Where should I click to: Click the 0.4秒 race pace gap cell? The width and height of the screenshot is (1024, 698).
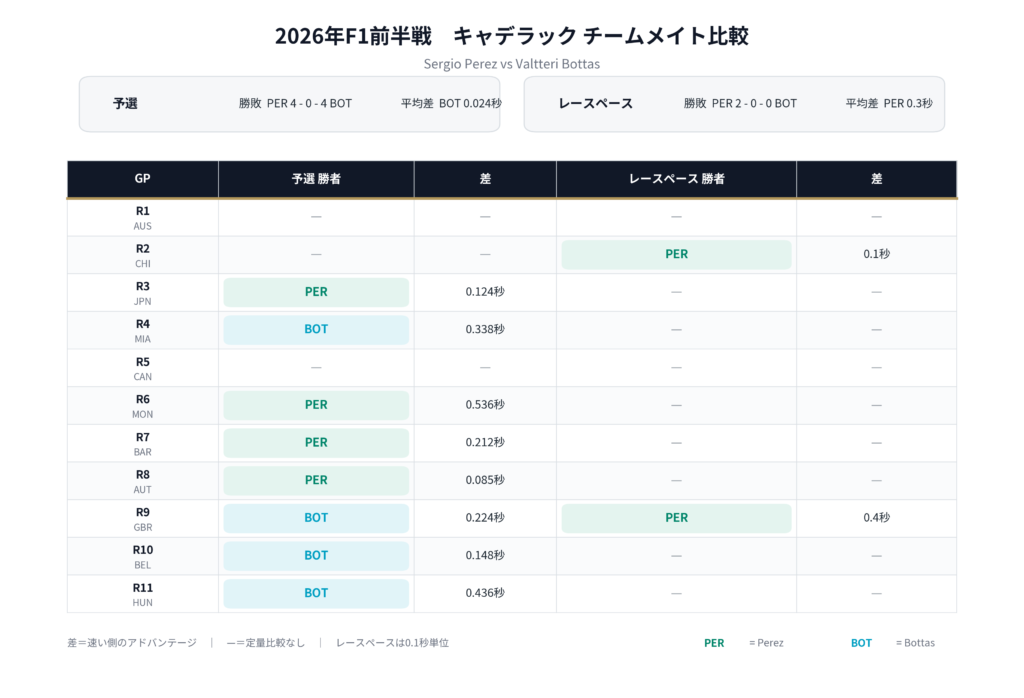tap(876, 518)
